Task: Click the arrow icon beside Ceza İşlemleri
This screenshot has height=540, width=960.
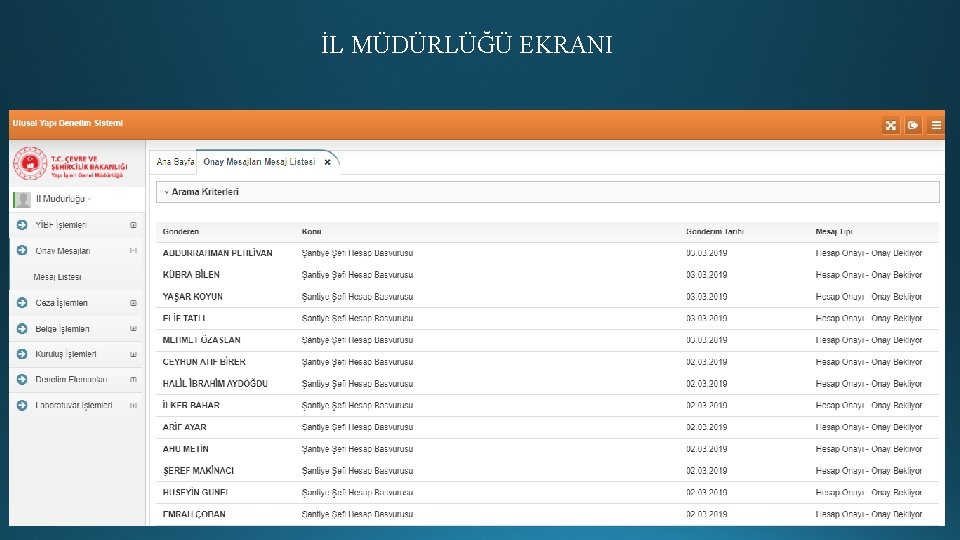Action: (22, 302)
